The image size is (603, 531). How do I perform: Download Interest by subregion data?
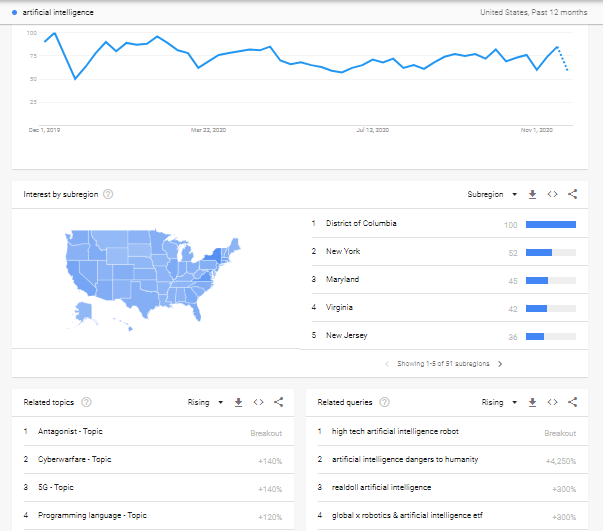532,195
